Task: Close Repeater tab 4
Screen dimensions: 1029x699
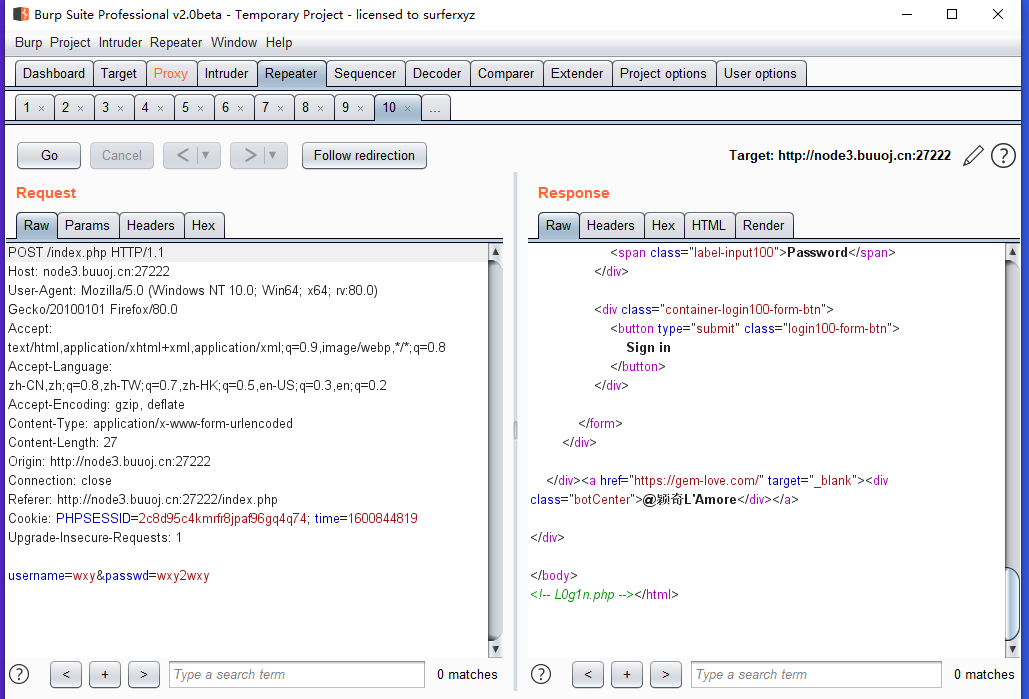Action: (x=161, y=108)
